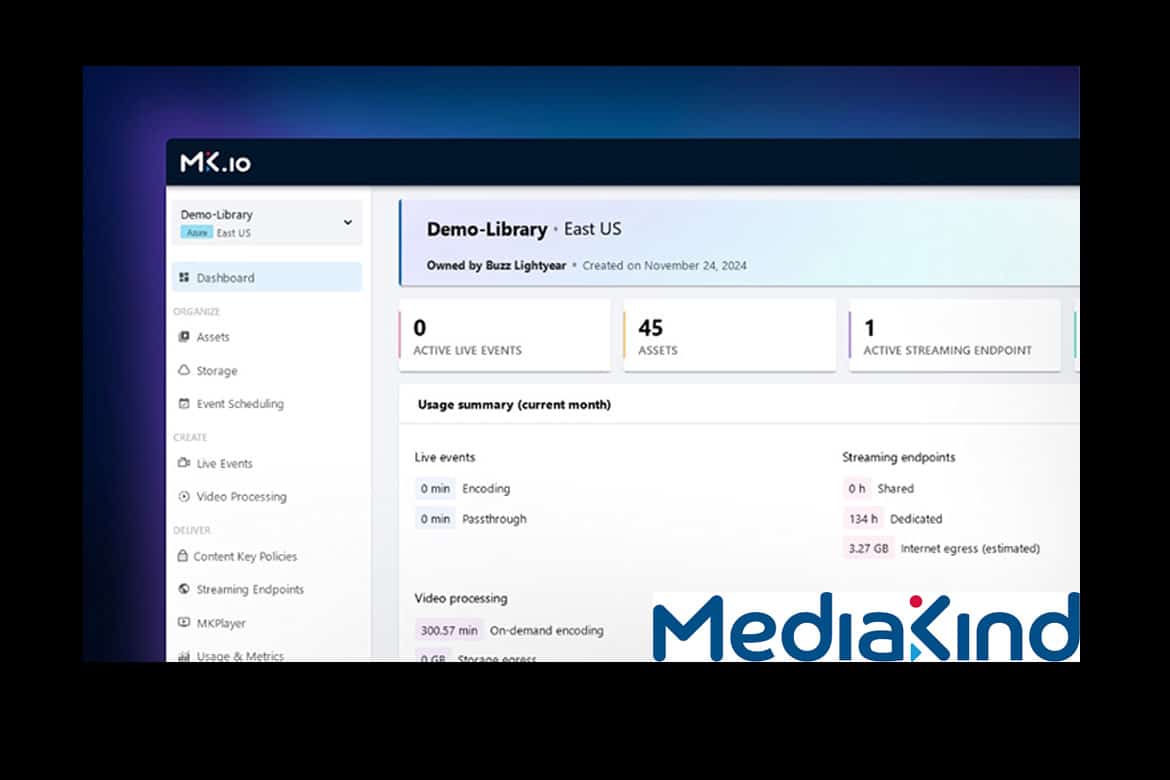Click the Video Processing icon

(184, 496)
